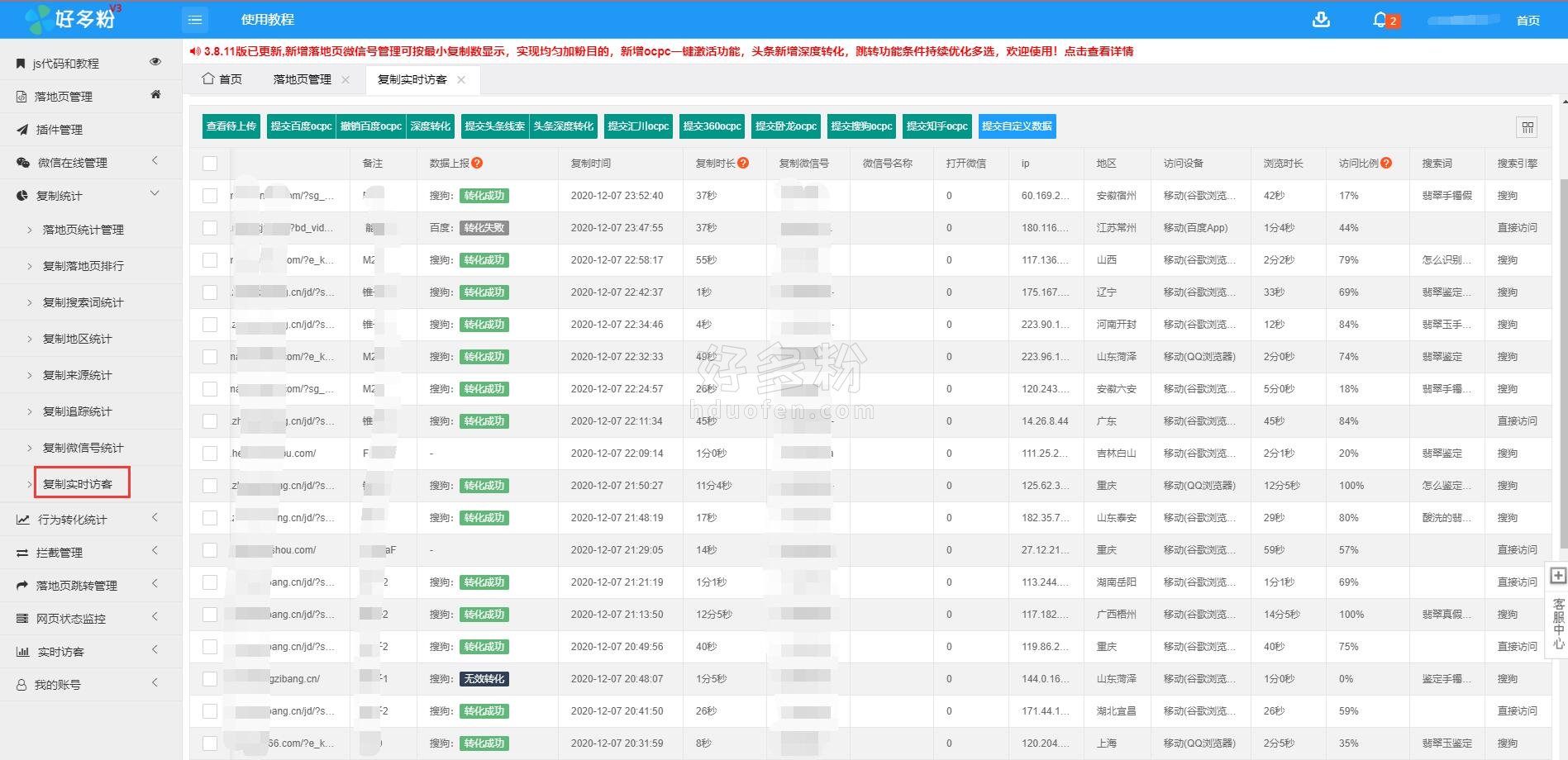Open 复制搜索词统计 in the sidebar
The image size is (1568, 760).
[x=83, y=302]
